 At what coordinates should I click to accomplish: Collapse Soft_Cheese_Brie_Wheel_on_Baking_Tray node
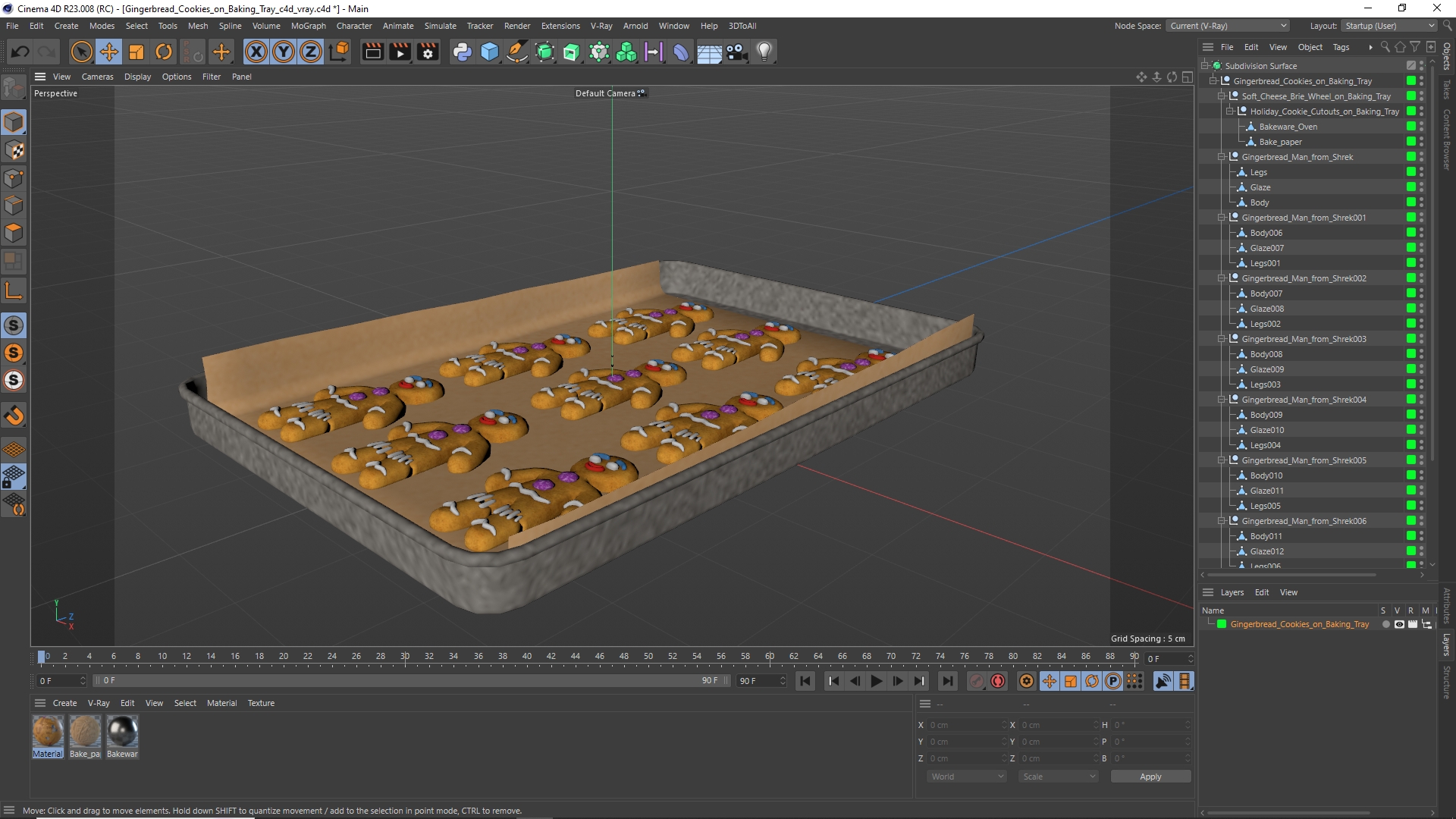click(1221, 96)
